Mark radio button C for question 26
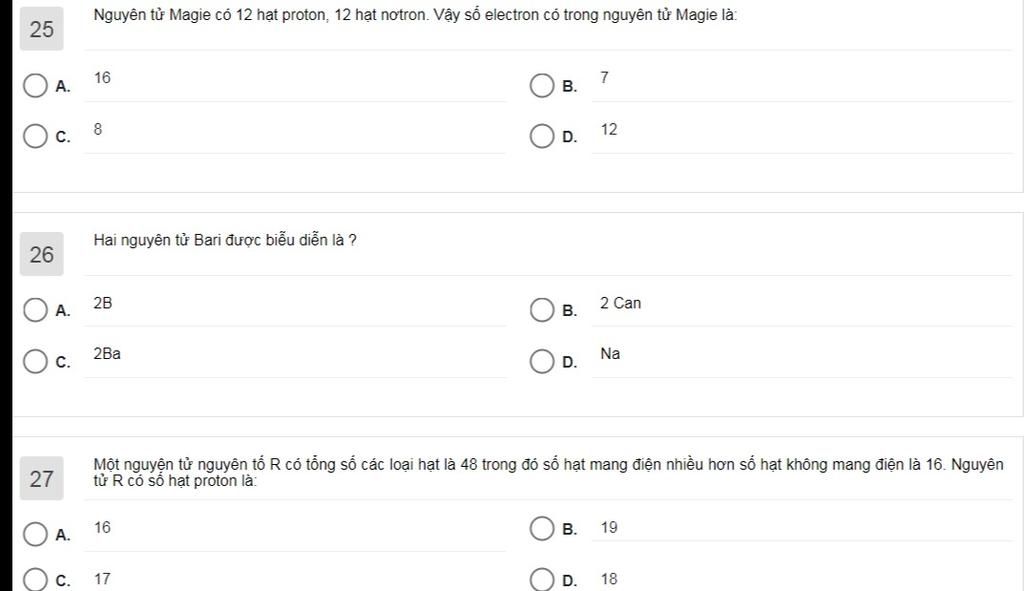The width and height of the screenshot is (1024, 591). pyautogui.click(x=35, y=361)
